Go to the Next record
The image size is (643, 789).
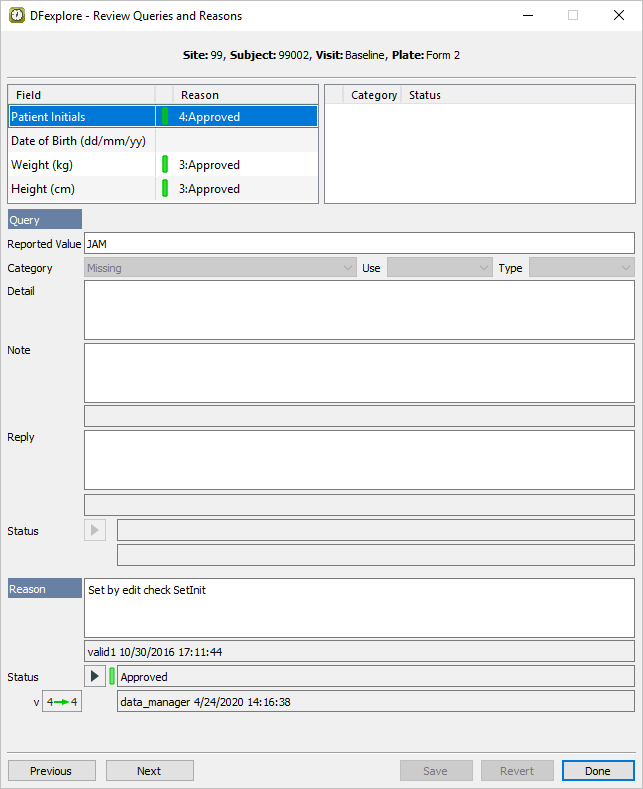pyautogui.click(x=149, y=771)
